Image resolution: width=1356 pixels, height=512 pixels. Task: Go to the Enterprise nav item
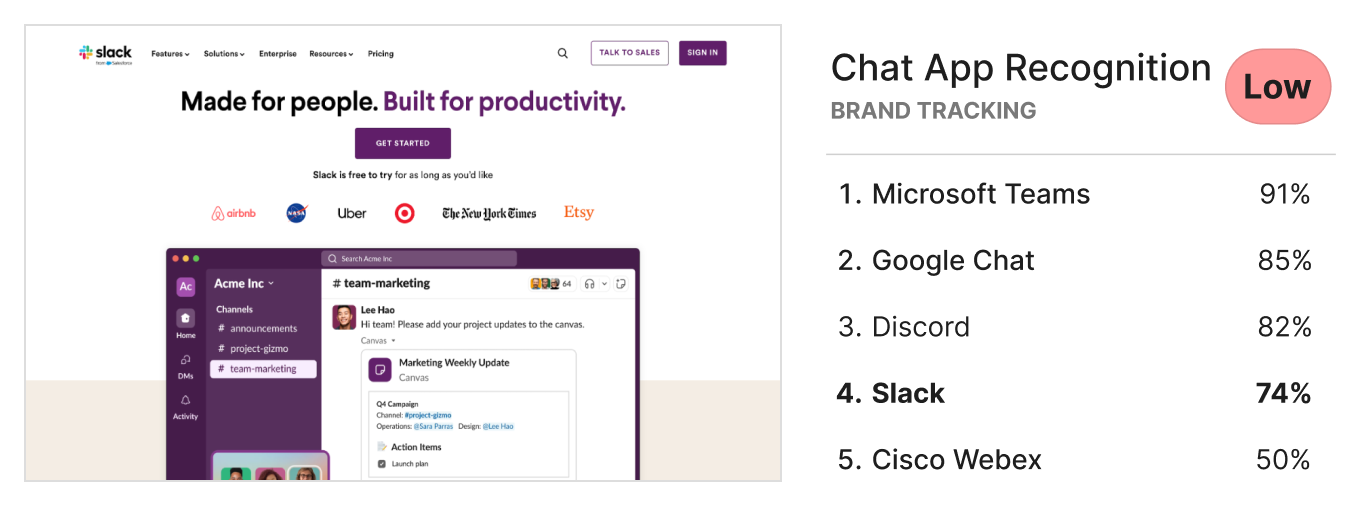(x=278, y=54)
